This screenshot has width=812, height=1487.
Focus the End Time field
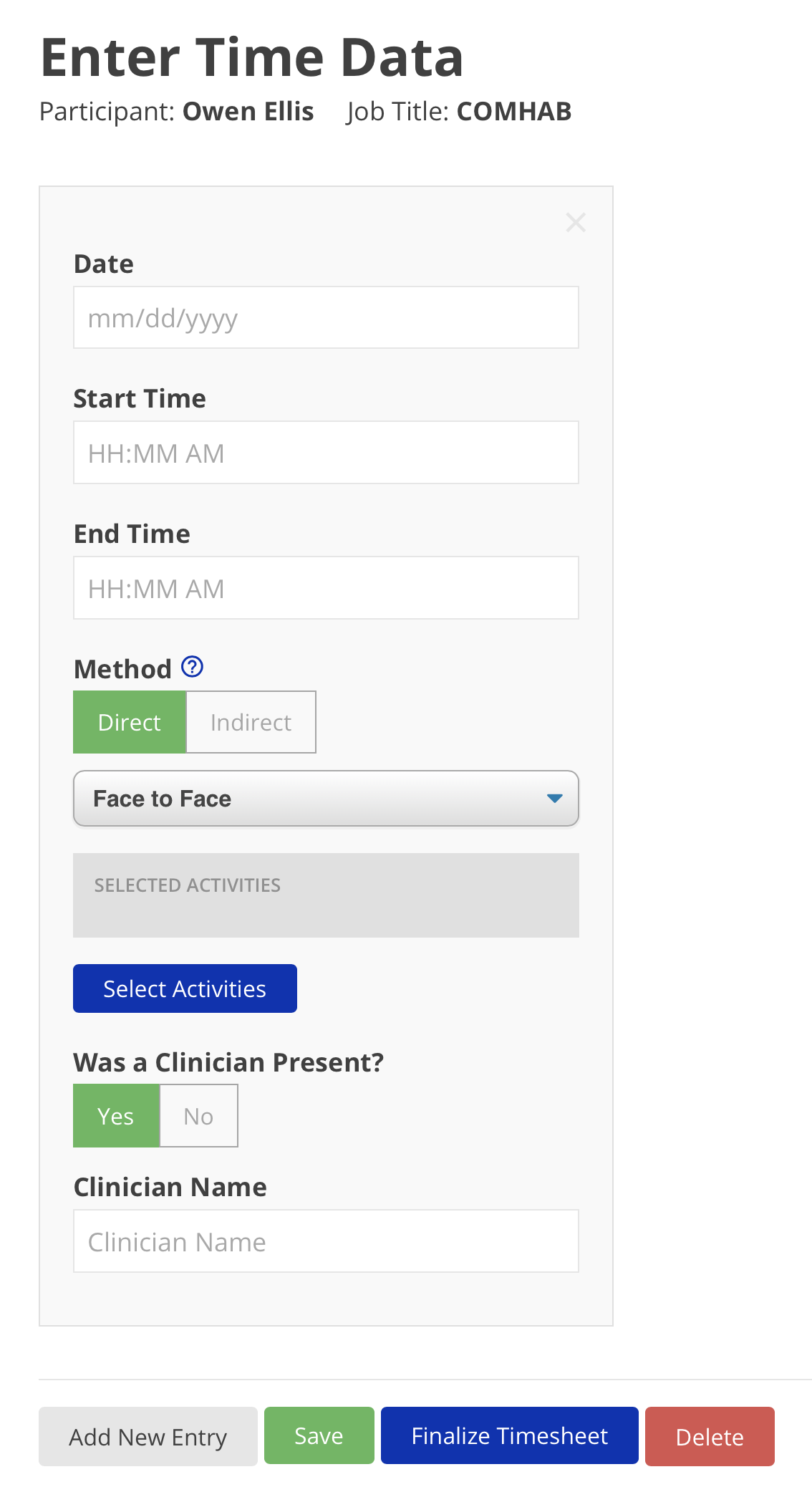[x=326, y=588]
